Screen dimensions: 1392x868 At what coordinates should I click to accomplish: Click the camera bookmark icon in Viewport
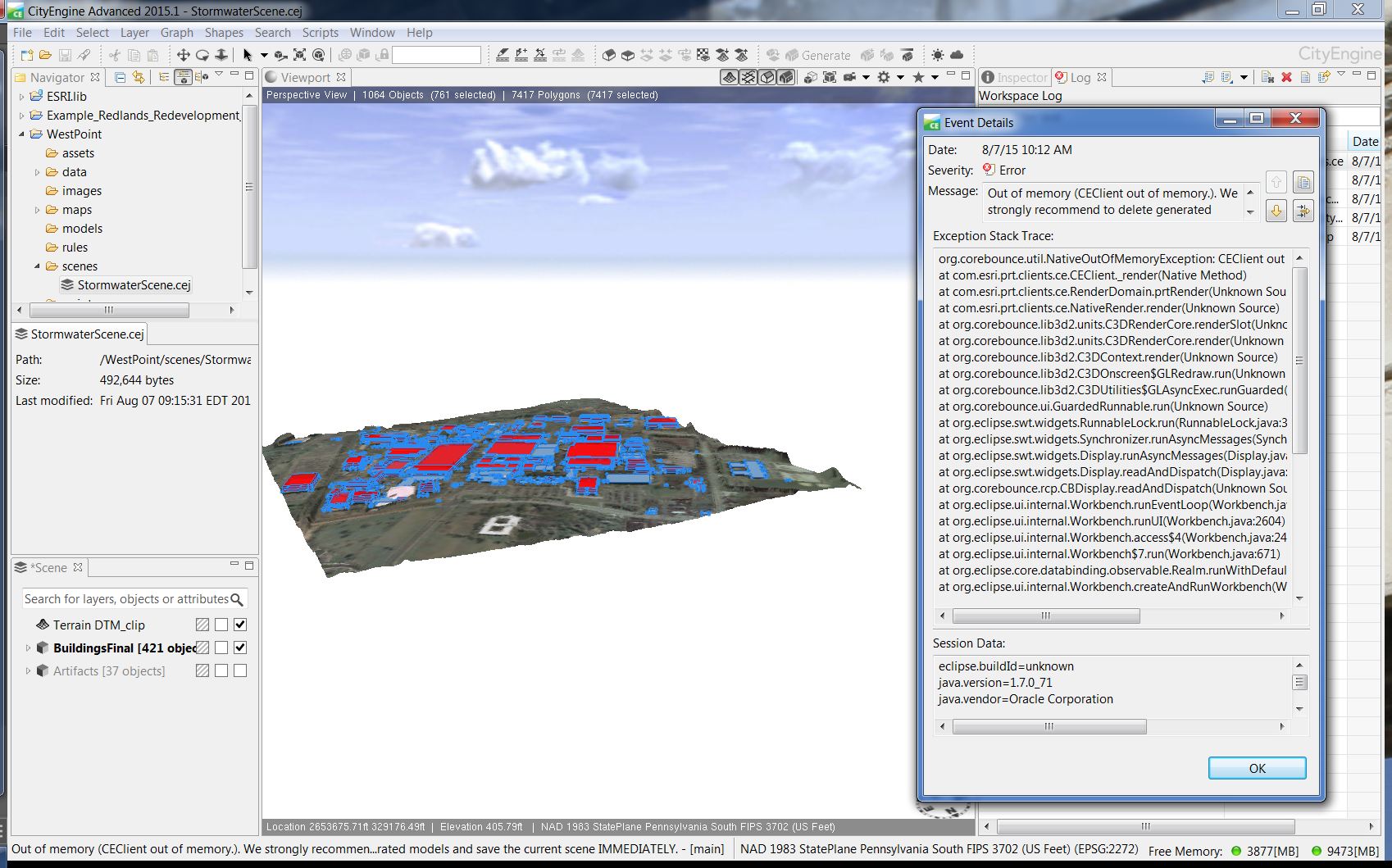coord(850,77)
